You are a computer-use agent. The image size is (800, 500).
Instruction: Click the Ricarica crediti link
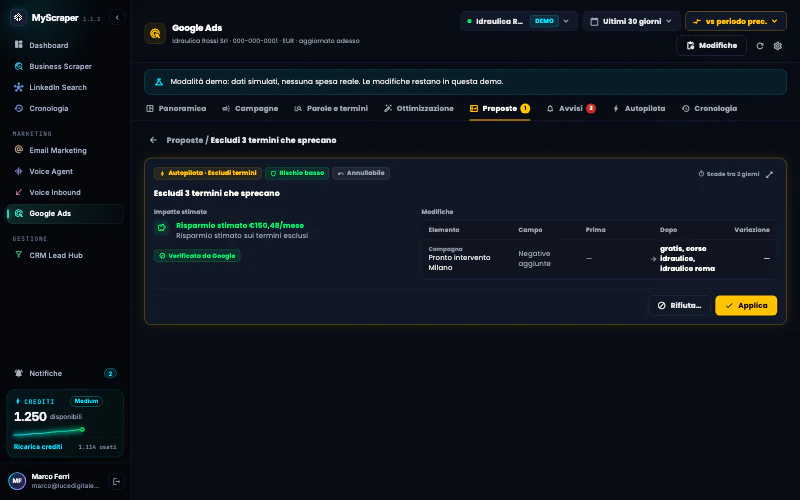click(x=38, y=446)
